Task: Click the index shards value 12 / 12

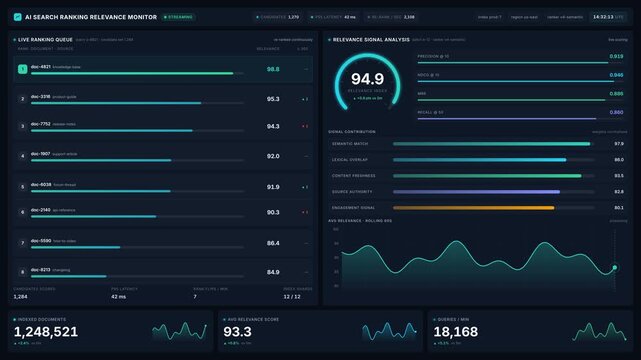Action: click(x=292, y=297)
